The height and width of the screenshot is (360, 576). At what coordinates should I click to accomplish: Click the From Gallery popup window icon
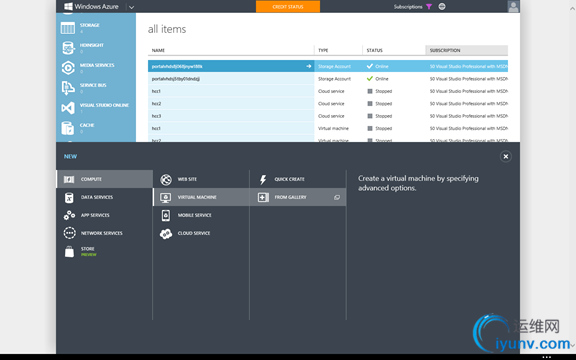click(336, 198)
